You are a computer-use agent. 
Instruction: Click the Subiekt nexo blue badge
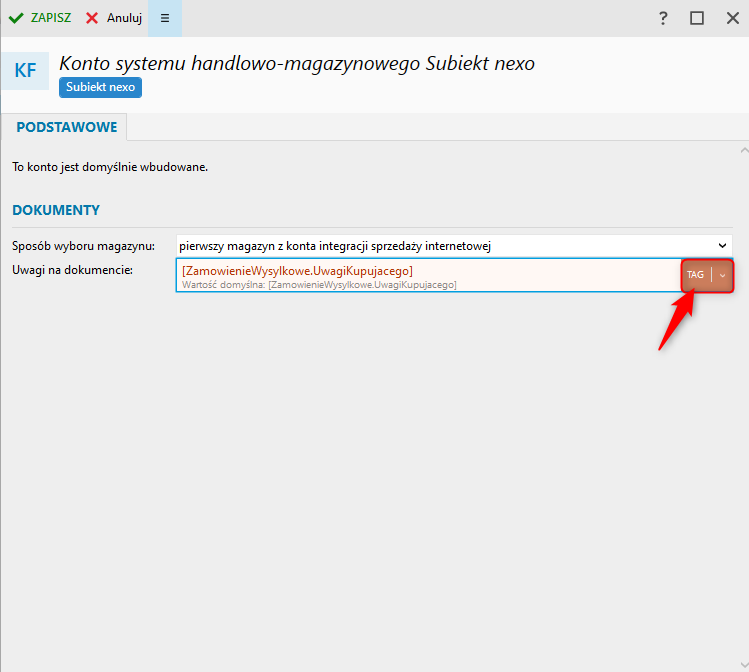coord(100,87)
